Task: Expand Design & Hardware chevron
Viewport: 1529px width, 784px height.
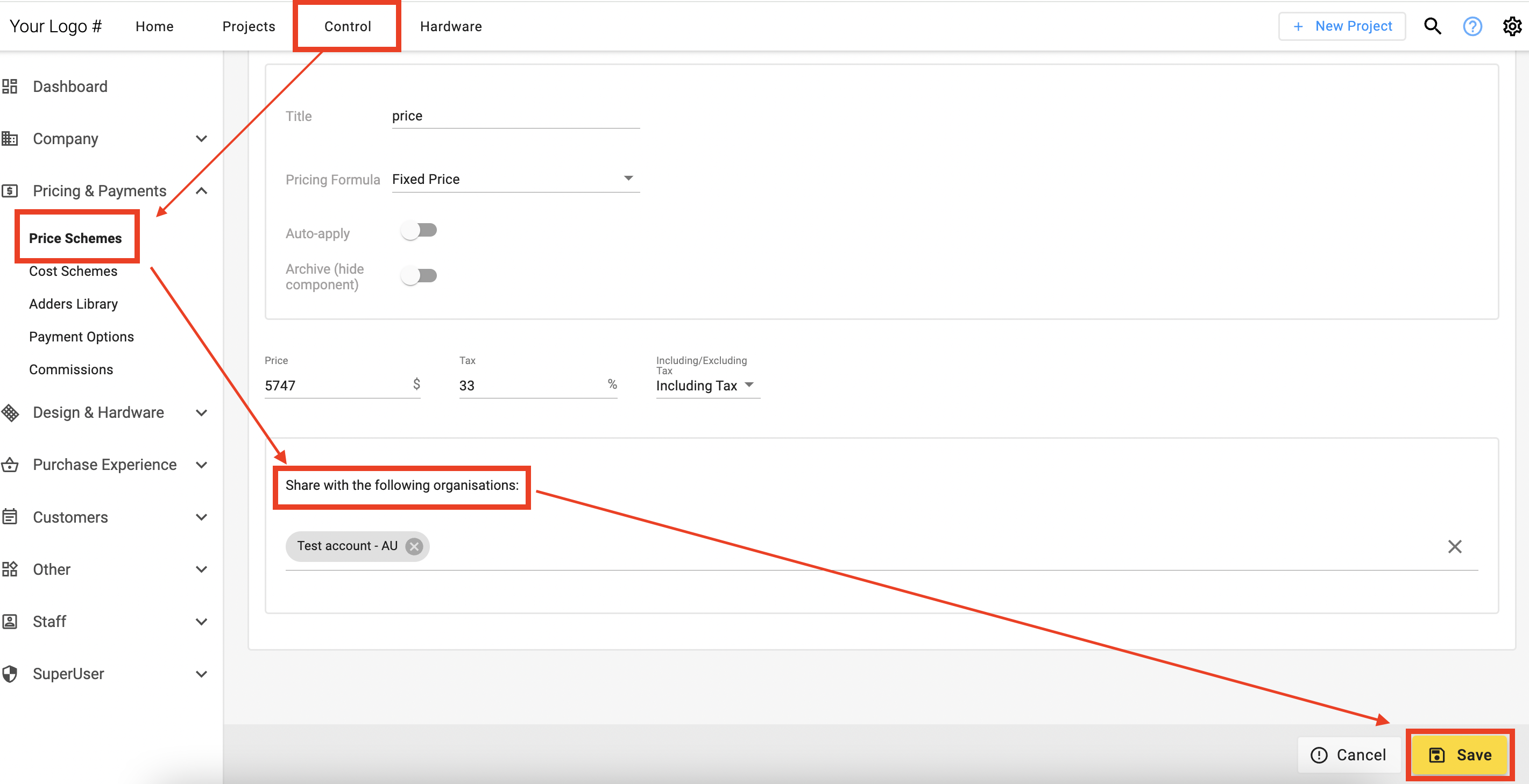Action: [202, 413]
